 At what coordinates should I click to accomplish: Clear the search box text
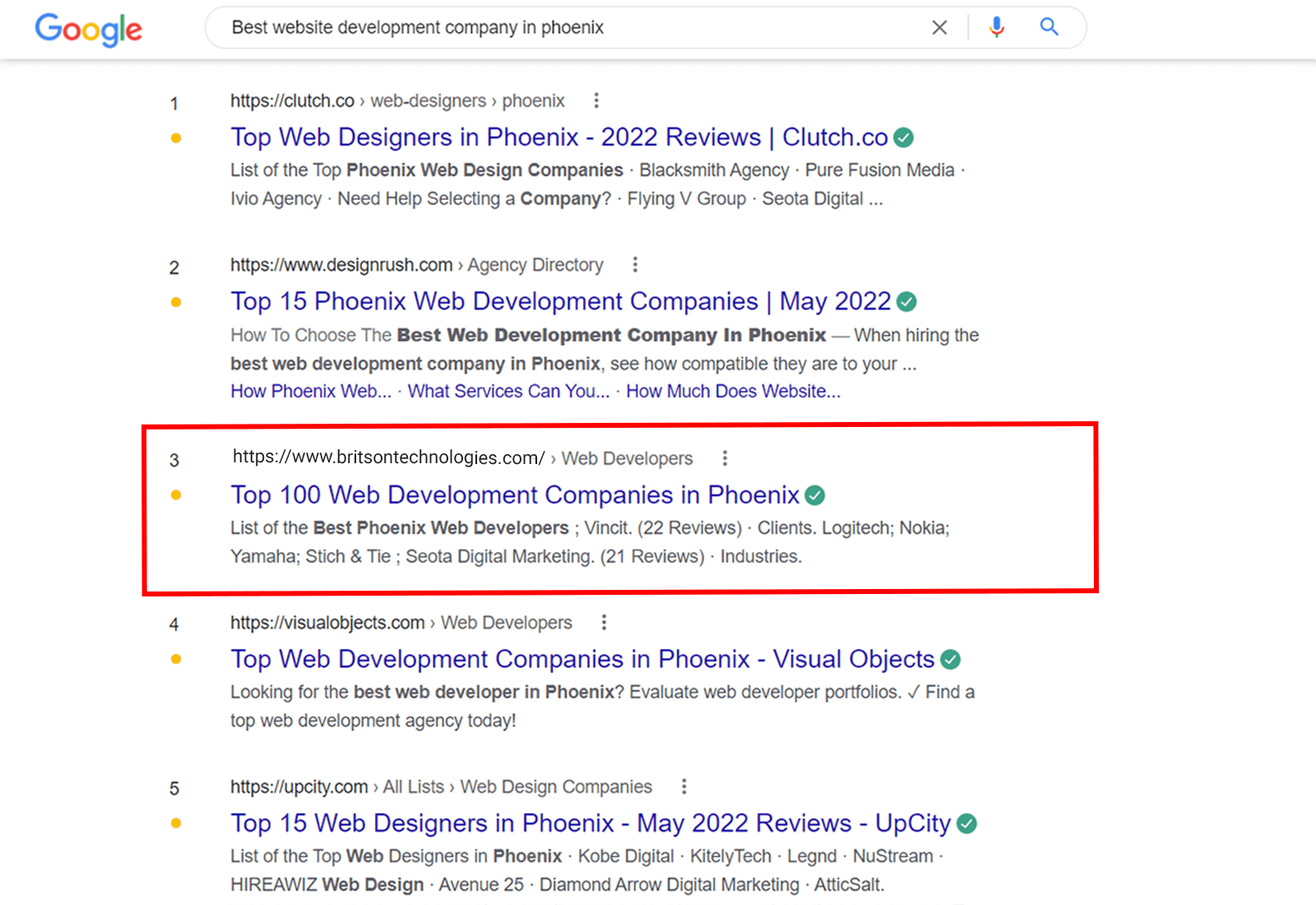coord(938,28)
